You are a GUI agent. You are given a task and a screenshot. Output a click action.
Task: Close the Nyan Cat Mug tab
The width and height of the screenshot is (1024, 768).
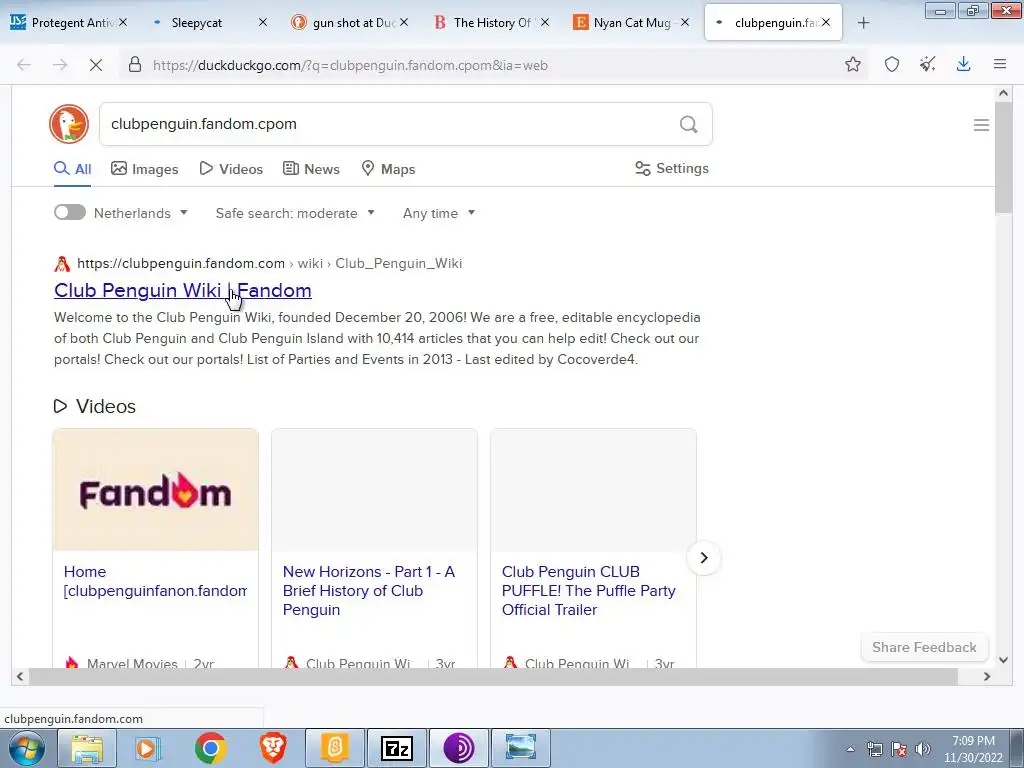(684, 22)
